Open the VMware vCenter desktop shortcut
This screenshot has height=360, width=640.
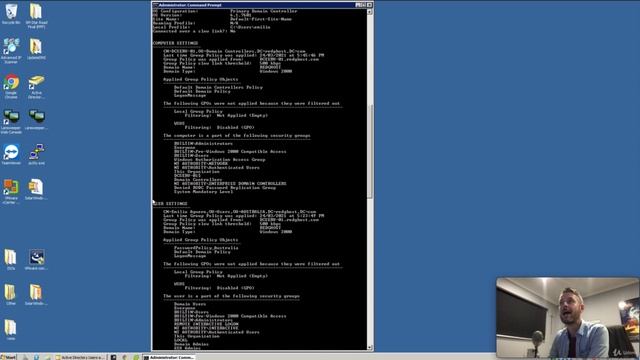[11, 191]
